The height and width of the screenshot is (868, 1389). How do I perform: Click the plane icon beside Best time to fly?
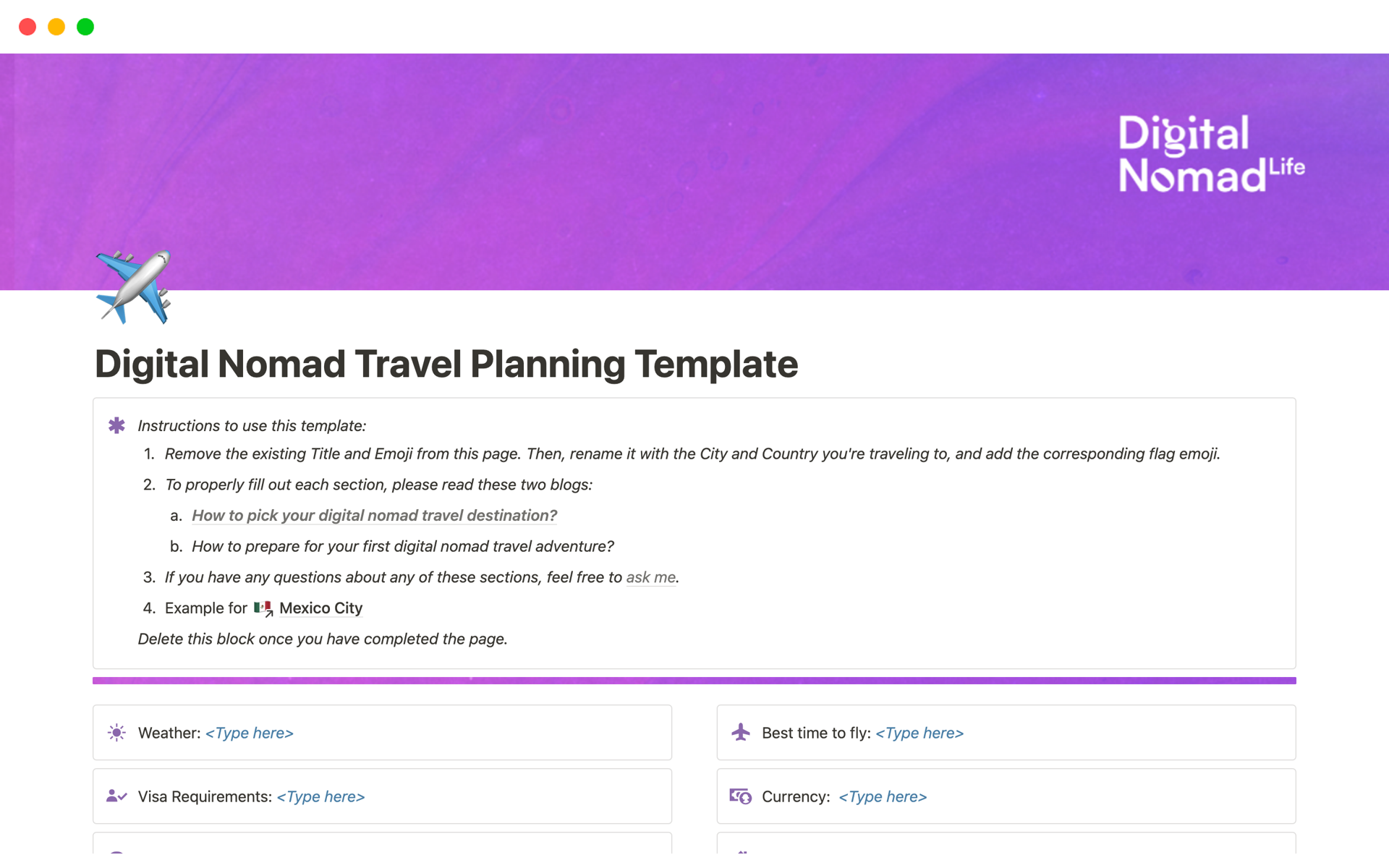pos(740,732)
